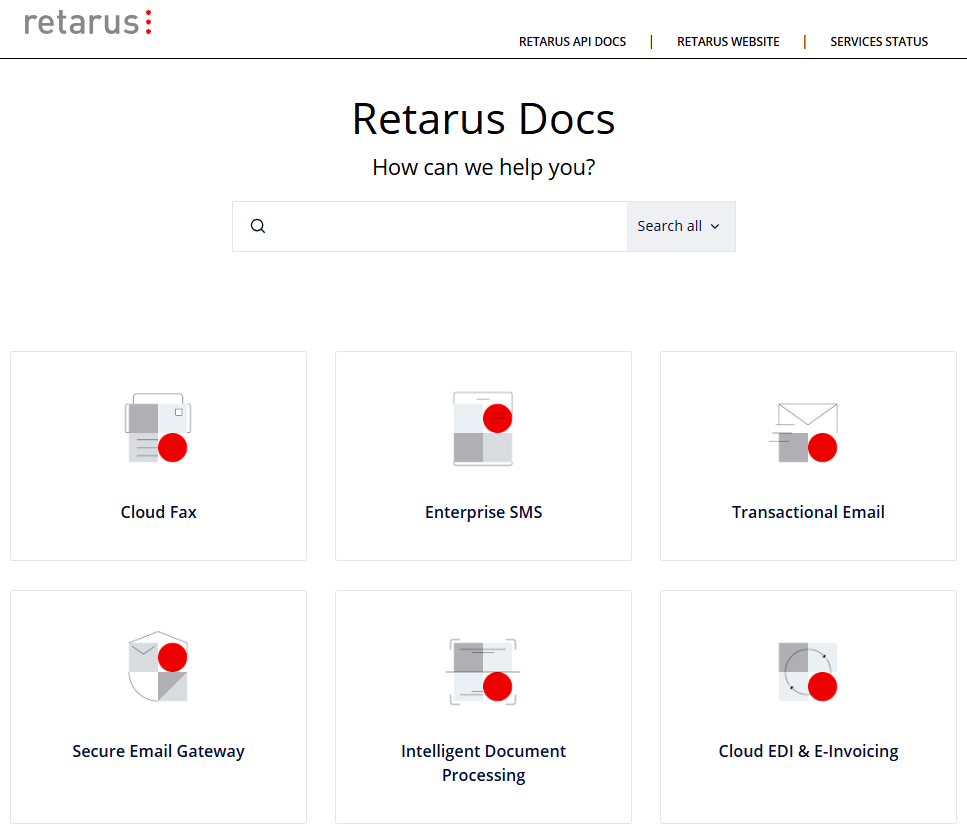Click the chevron next to Search all
The height and width of the screenshot is (832, 967).
[x=715, y=227]
